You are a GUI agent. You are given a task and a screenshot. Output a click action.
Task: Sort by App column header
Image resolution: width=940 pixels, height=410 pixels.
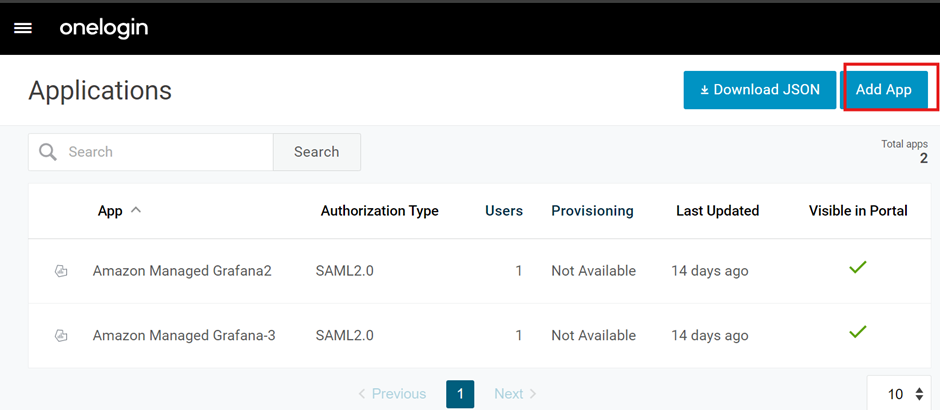tap(110, 211)
